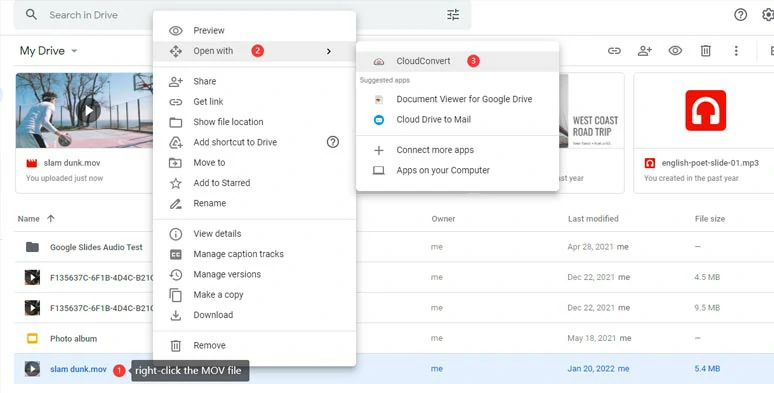This screenshot has height=393, width=774.
Task: Select Make a copy
Action: click(254, 295)
